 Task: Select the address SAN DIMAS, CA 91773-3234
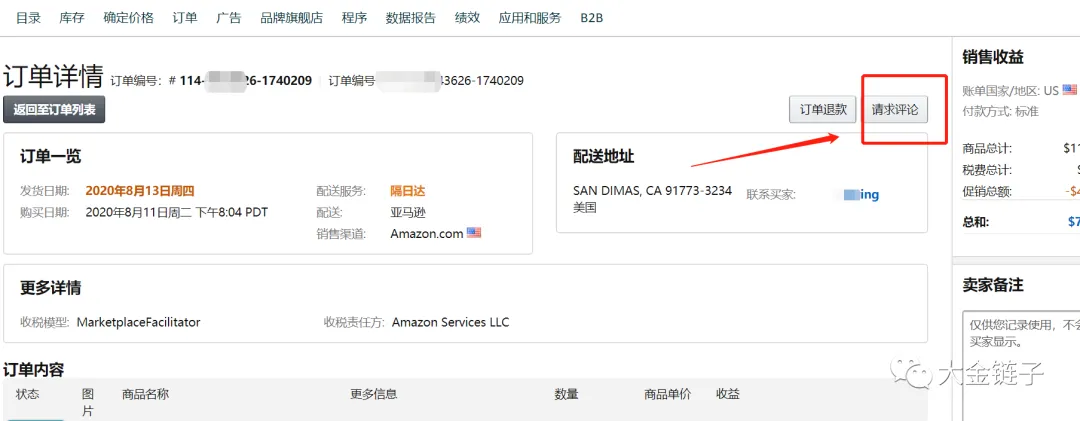652,191
